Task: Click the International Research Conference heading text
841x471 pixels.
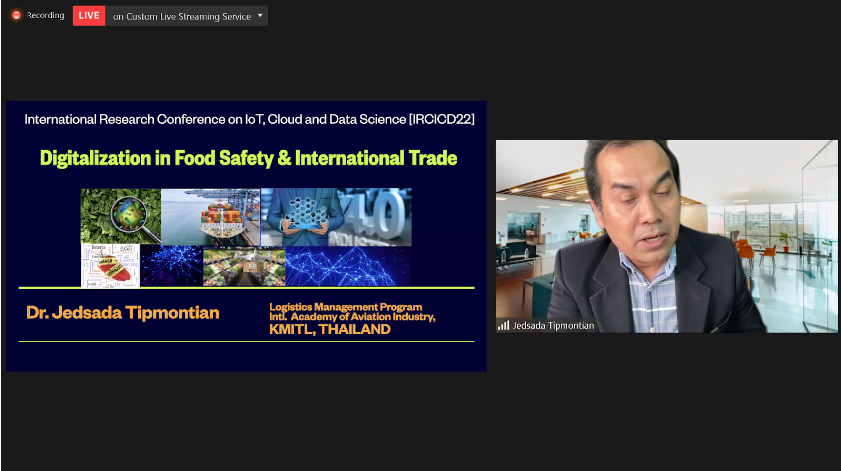Action: [x=249, y=119]
